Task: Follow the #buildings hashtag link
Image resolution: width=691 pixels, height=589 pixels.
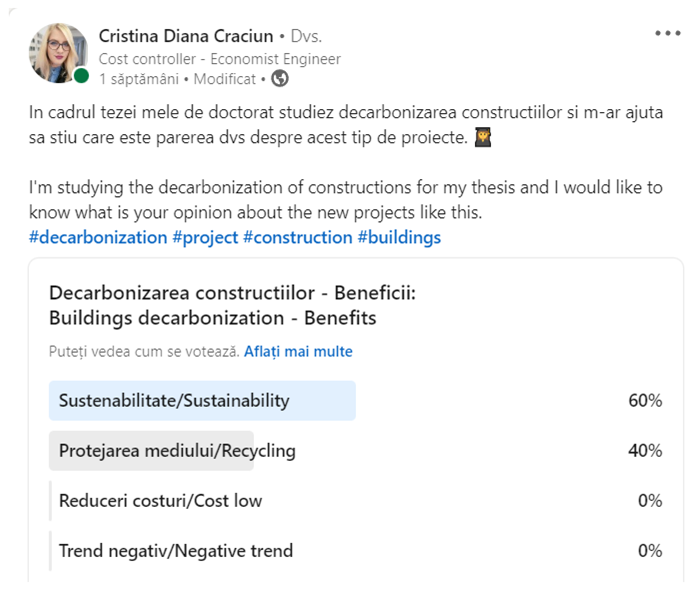Action: (x=399, y=237)
